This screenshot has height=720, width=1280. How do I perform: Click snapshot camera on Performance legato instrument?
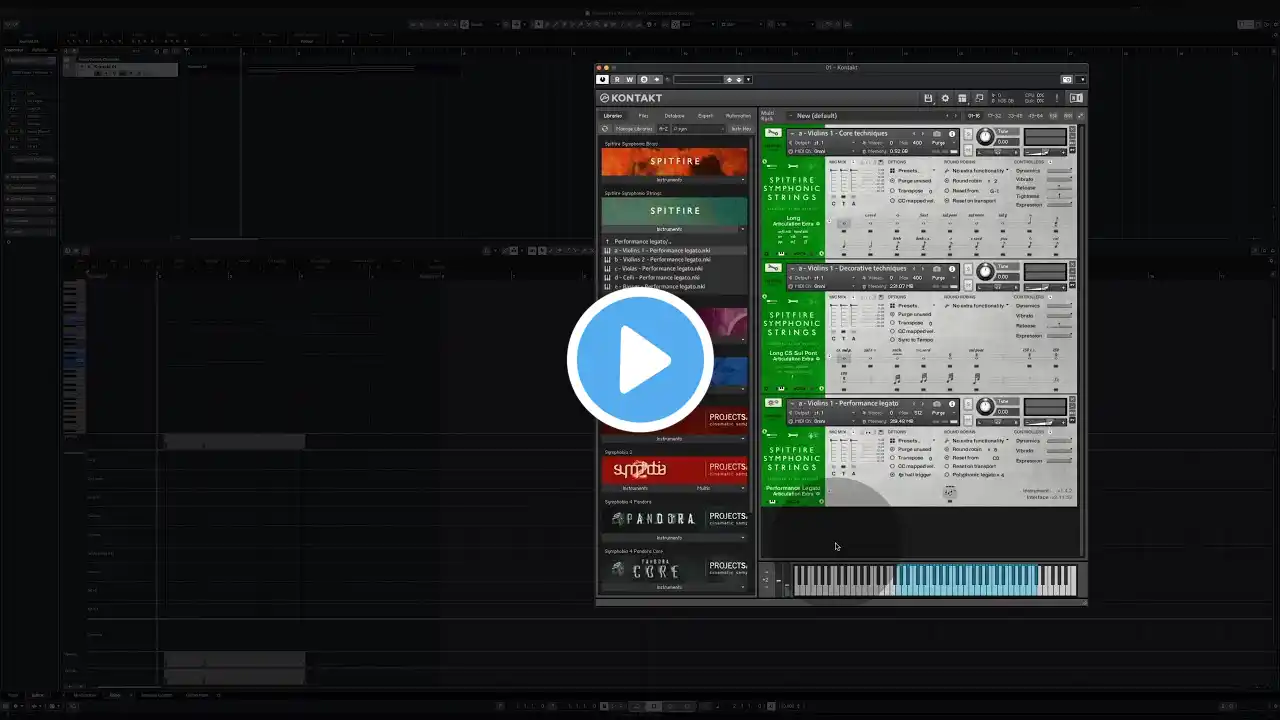point(937,403)
